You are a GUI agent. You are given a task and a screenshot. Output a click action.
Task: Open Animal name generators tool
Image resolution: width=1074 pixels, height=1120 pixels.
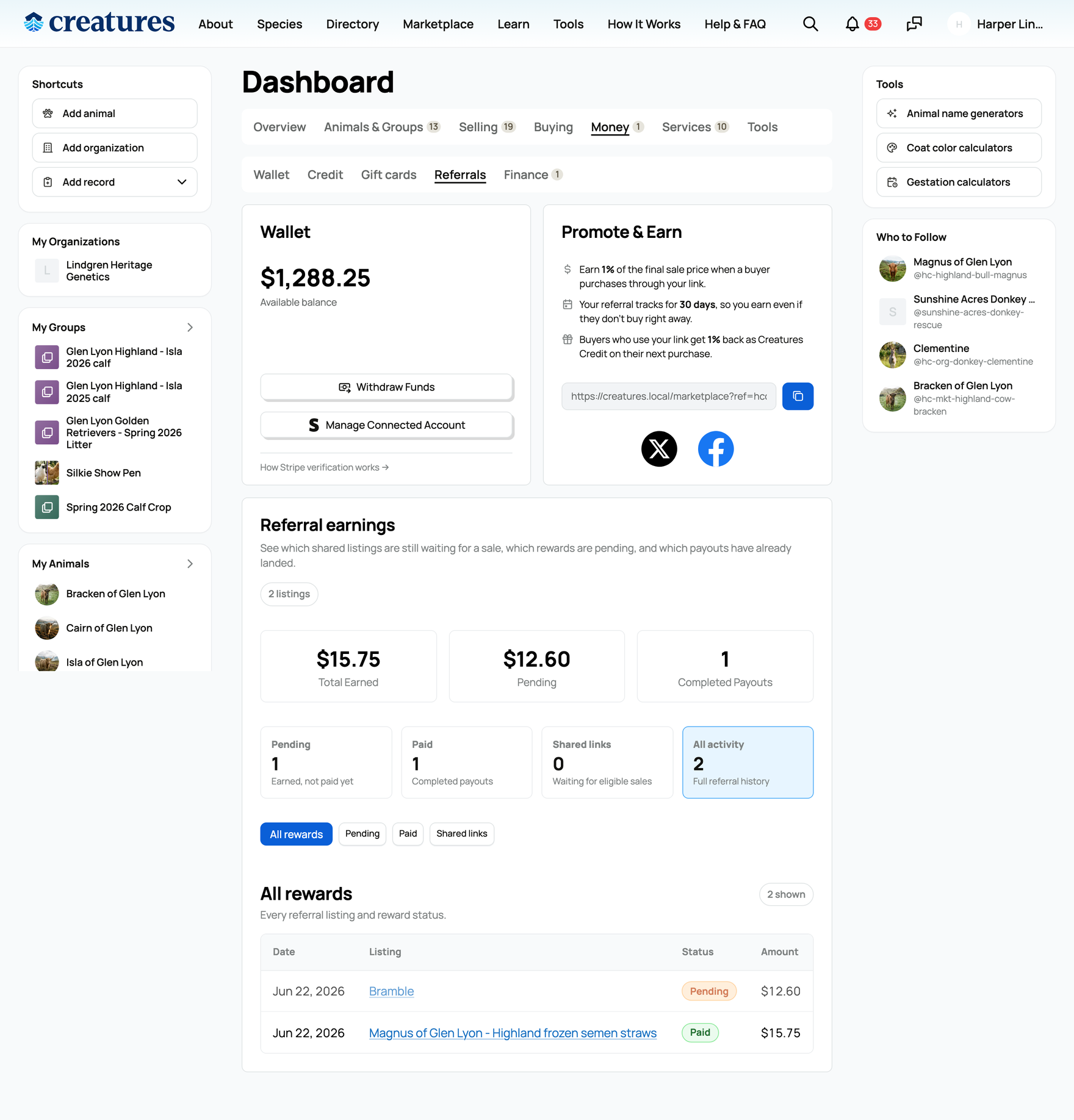[x=959, y=113]
